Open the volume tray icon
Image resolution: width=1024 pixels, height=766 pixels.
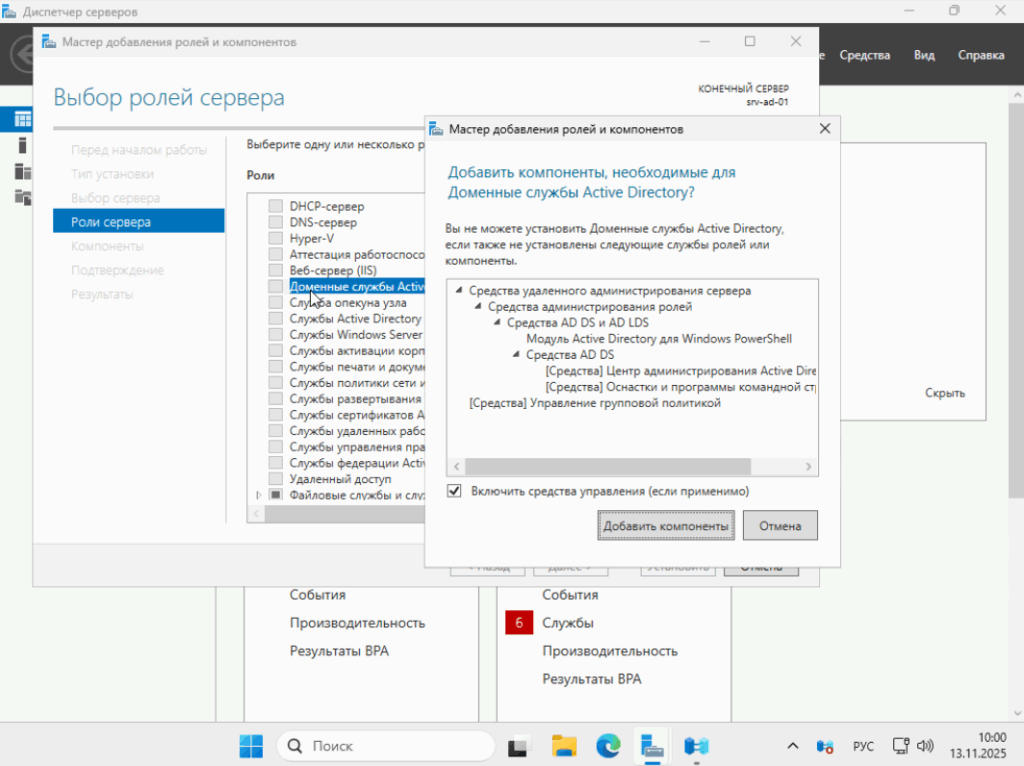pyautogui.click(x=925, y=746)
